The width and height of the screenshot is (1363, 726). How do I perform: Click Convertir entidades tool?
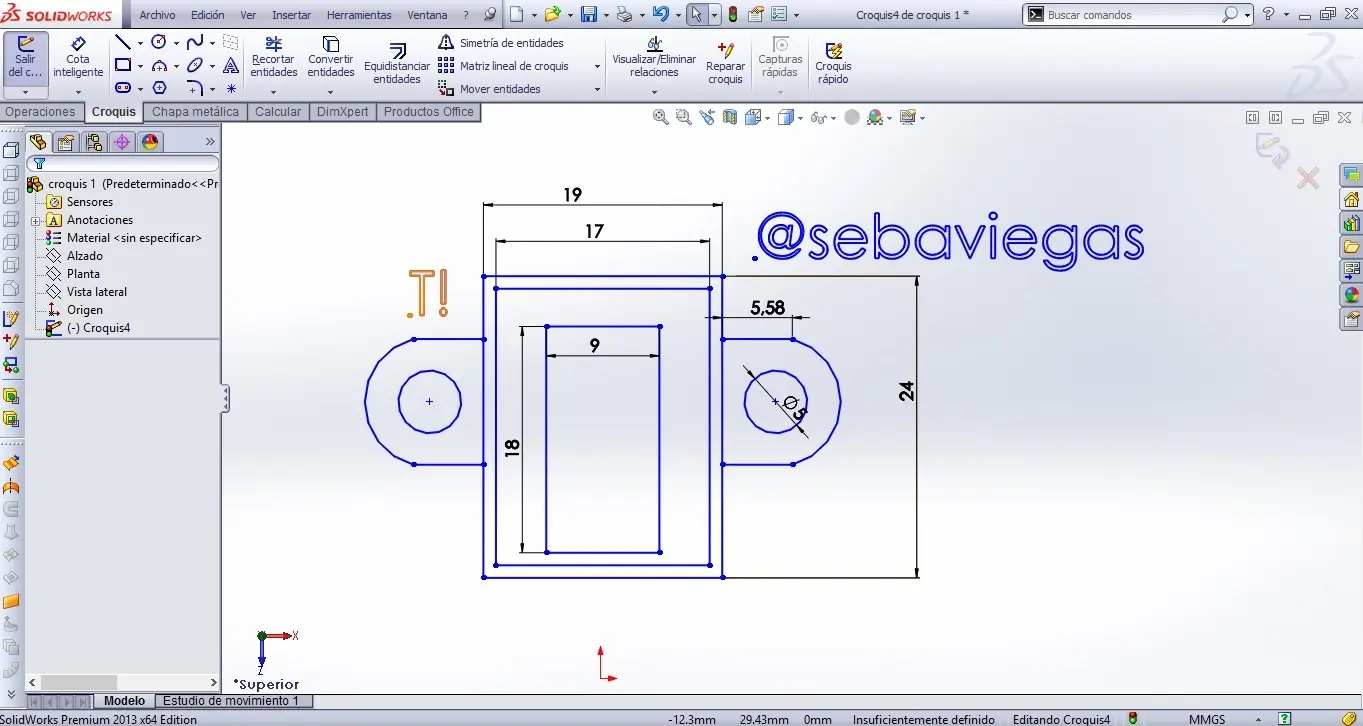click(331, 58)
